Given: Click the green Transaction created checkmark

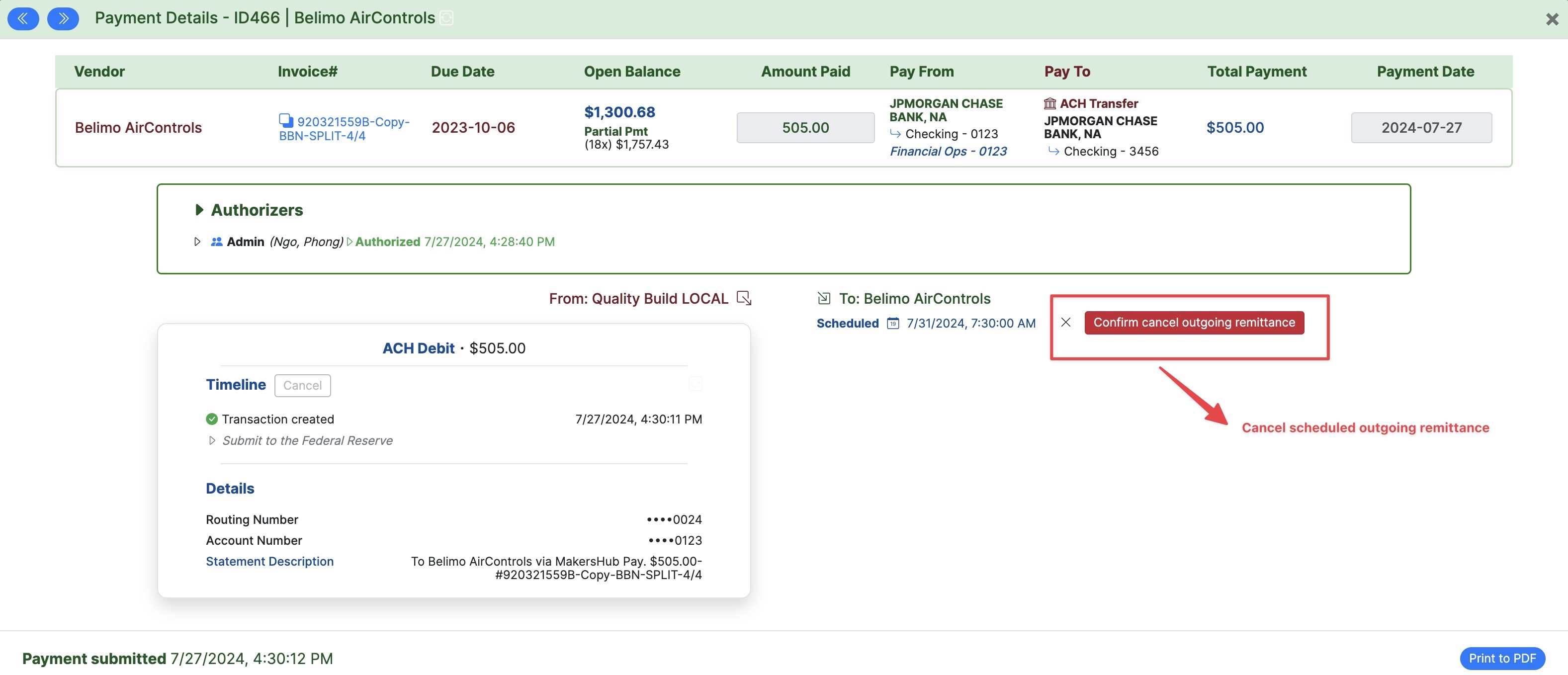Looking at the screenshot, I should pos(212,420).
